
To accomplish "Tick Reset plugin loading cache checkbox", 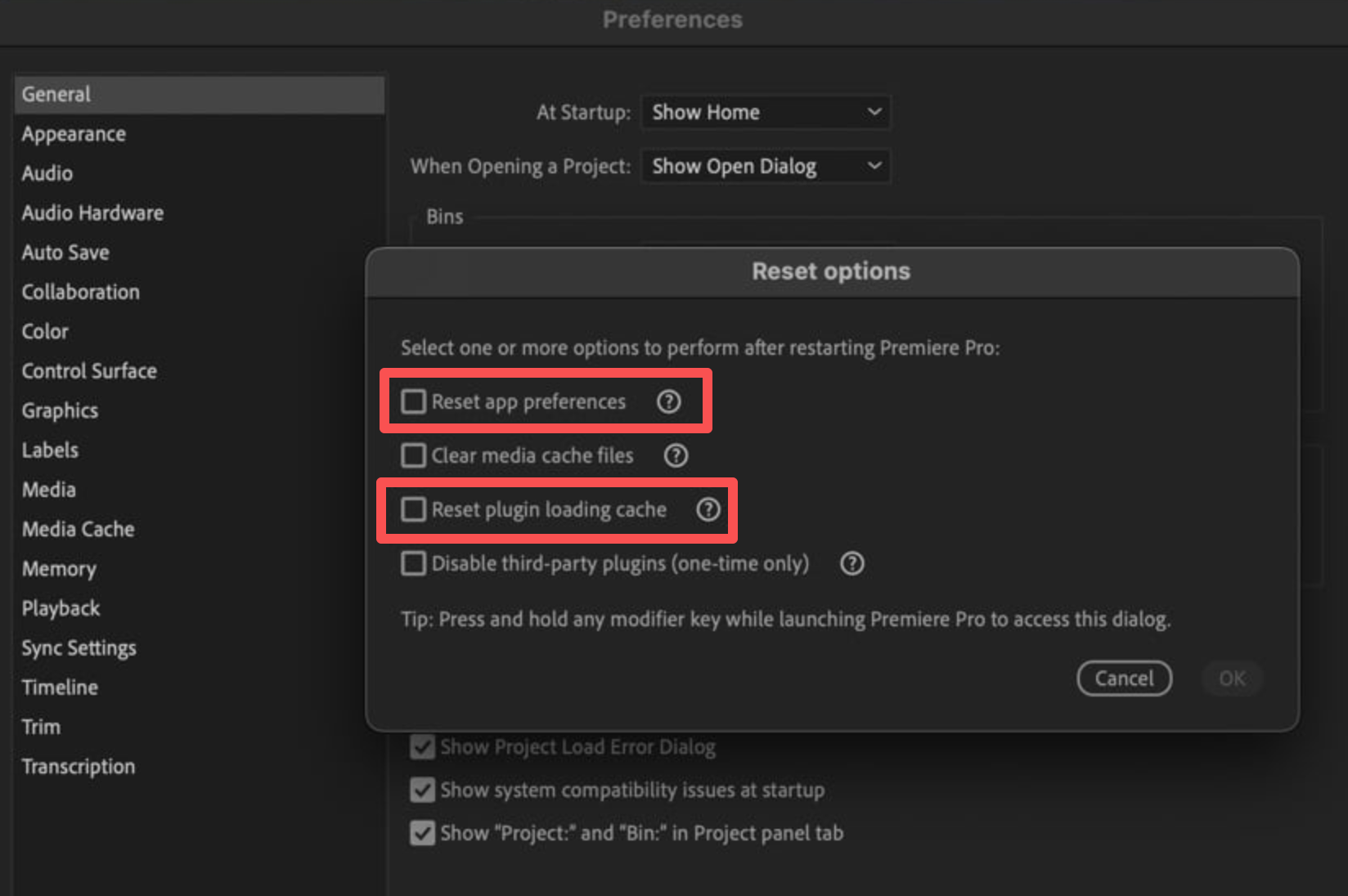I will click(413, 509).
